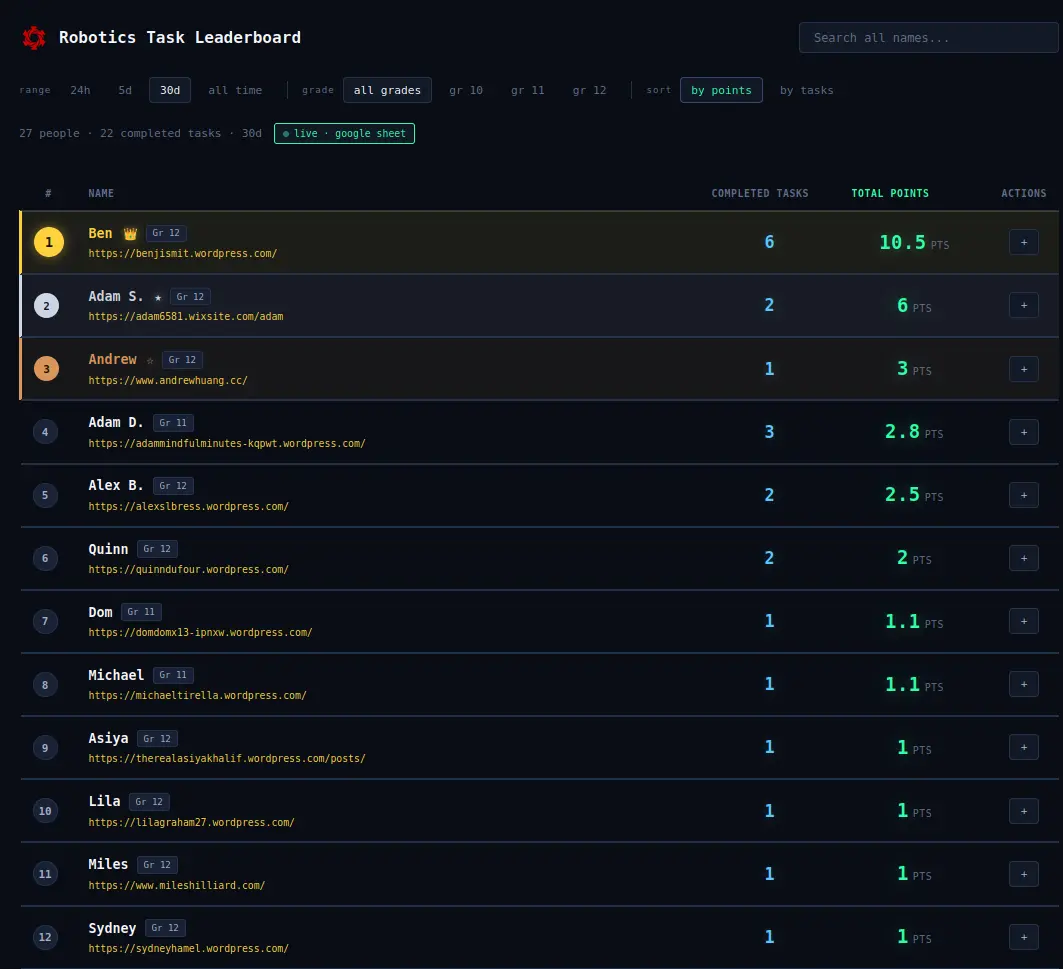Viewport: 1063px width, 969px height.
Task: Expand Alex B.'s row with the plus
Action: point(1024,495)
